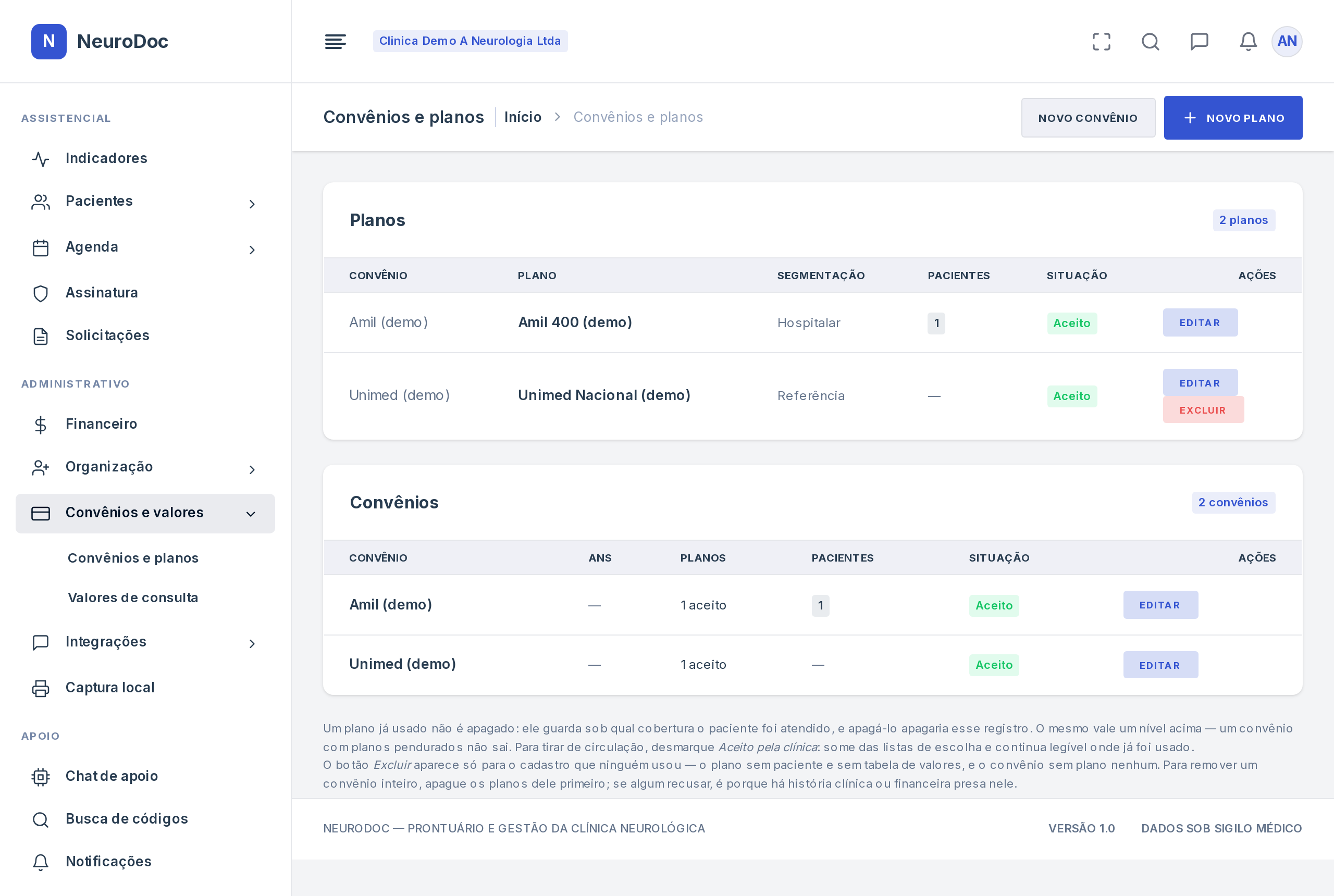Screen dimensions: 1334x896
Task: Open messages via the chat bubble header icon
Action: (1199, 41)
